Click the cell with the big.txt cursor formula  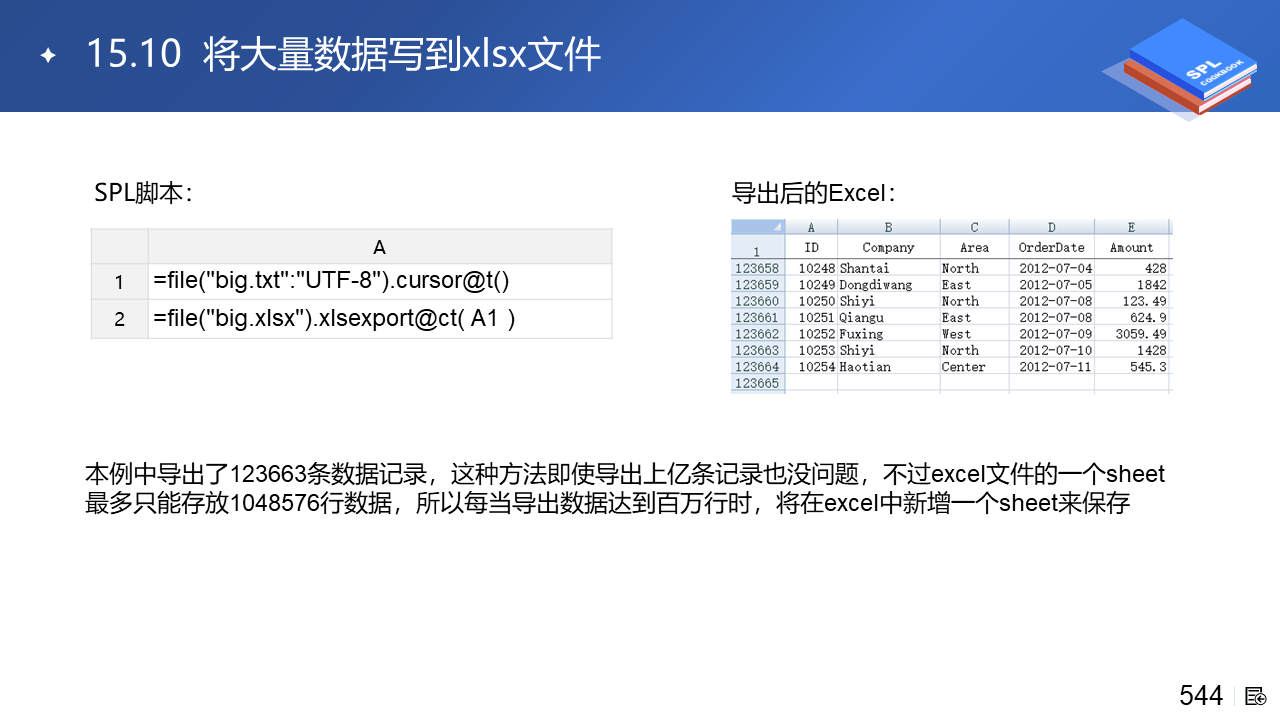[380, 282]
